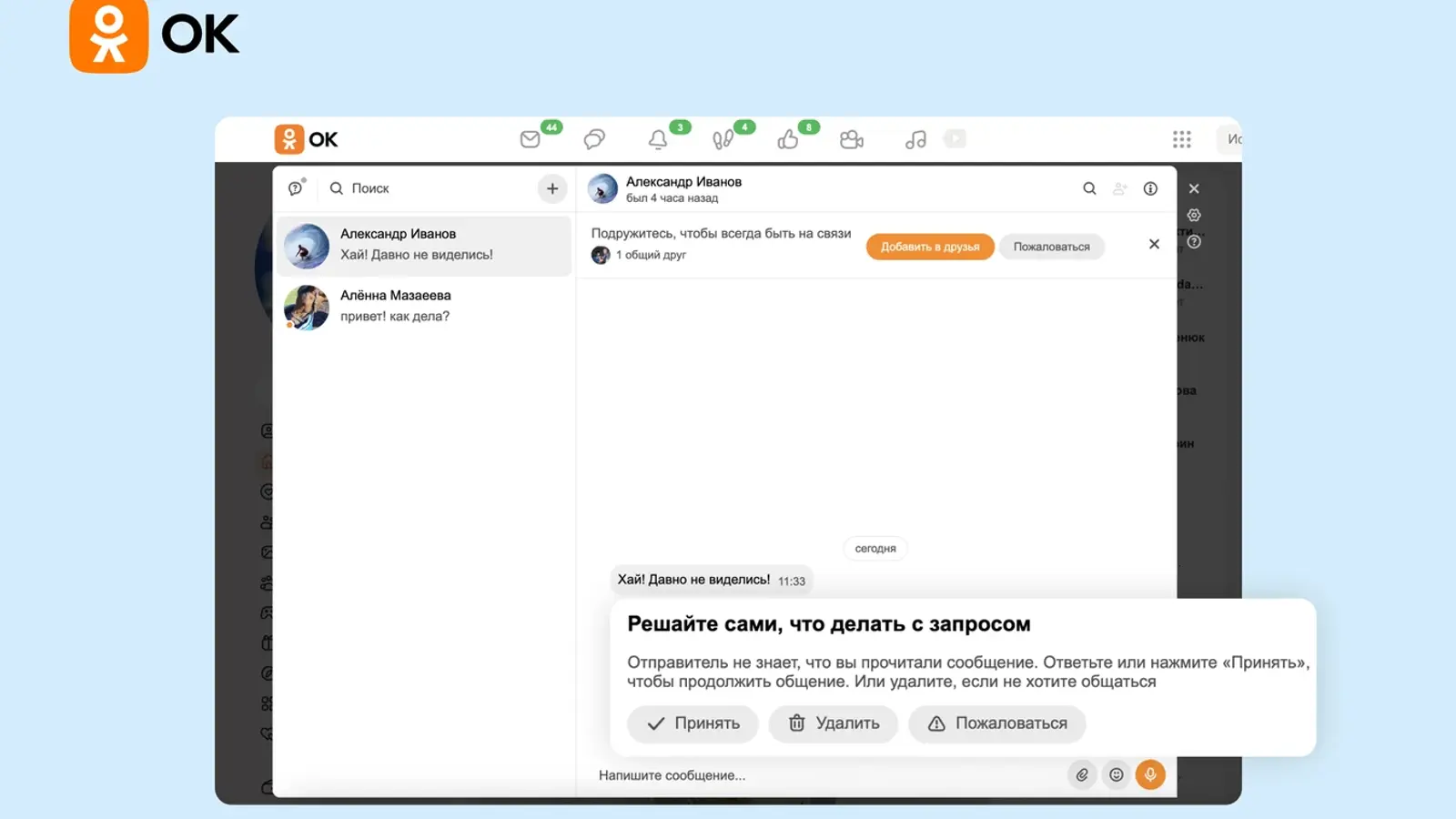Open the guests footprints icon
The width and height of the screenshot is (1456, 819).
click(x=723, y=139)
